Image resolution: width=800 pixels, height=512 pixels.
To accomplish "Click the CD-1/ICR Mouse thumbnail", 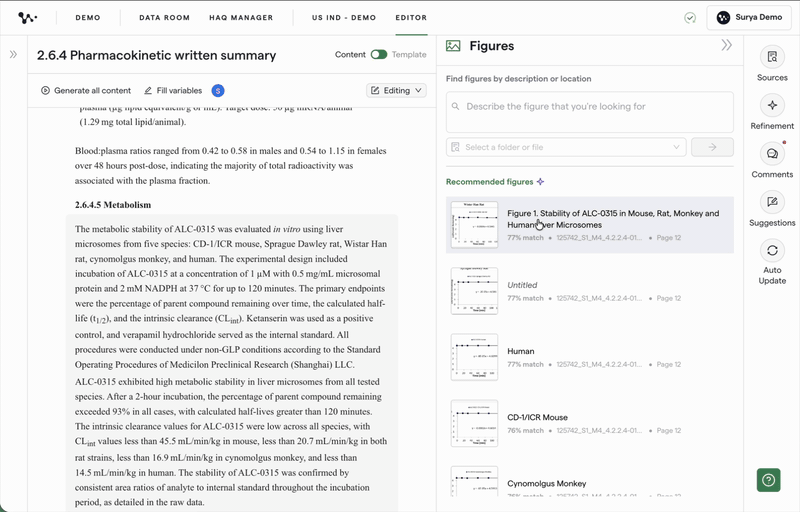I will pyautogui.click(x=474, y=423).
